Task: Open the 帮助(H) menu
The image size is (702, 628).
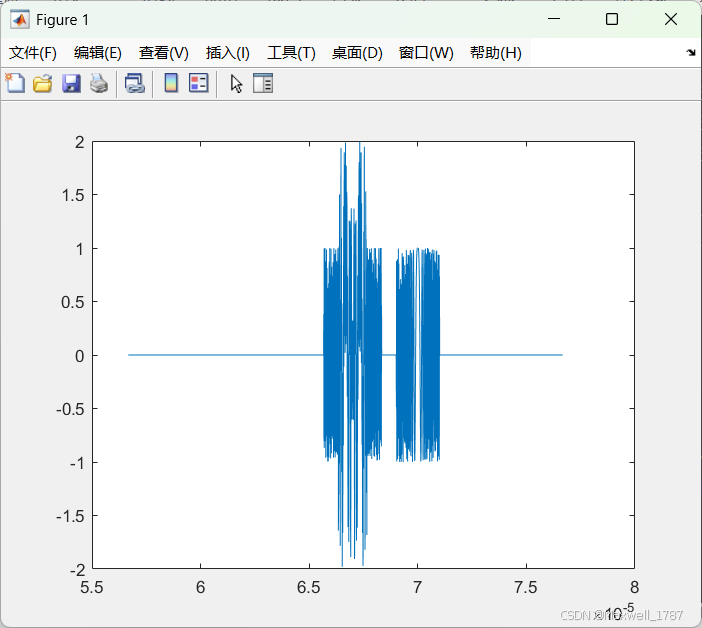Action: point(496,53)
